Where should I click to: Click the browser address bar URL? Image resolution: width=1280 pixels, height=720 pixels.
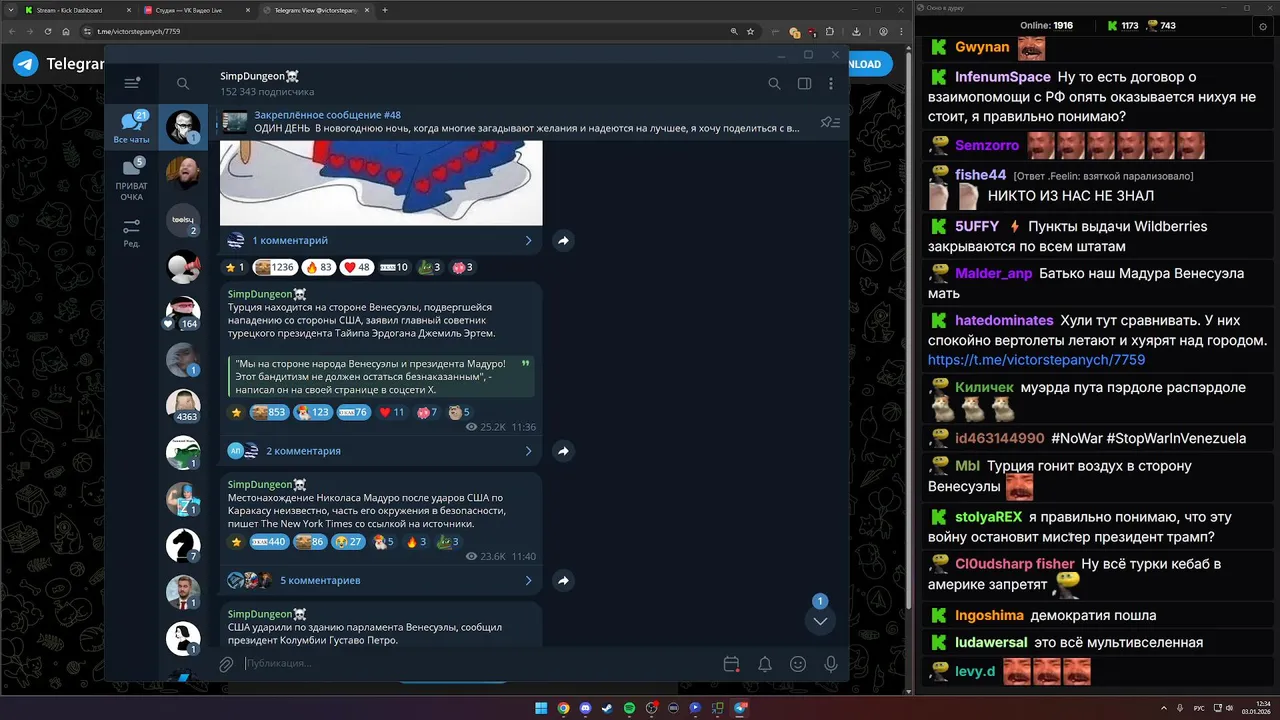[138, 31]
